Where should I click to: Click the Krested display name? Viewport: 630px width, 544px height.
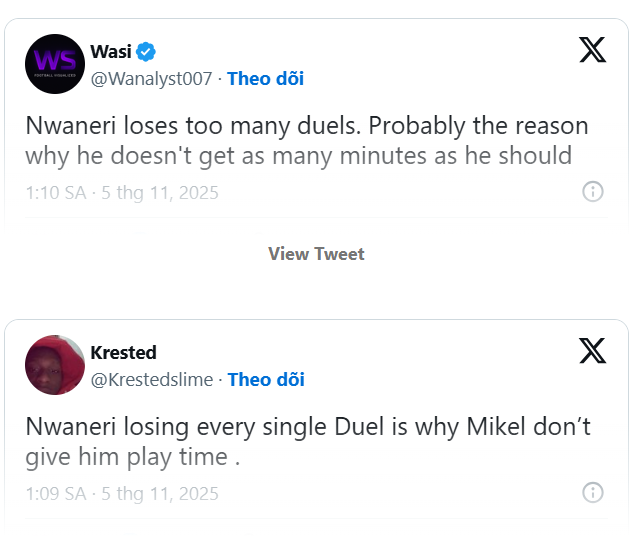pos(123,353)
